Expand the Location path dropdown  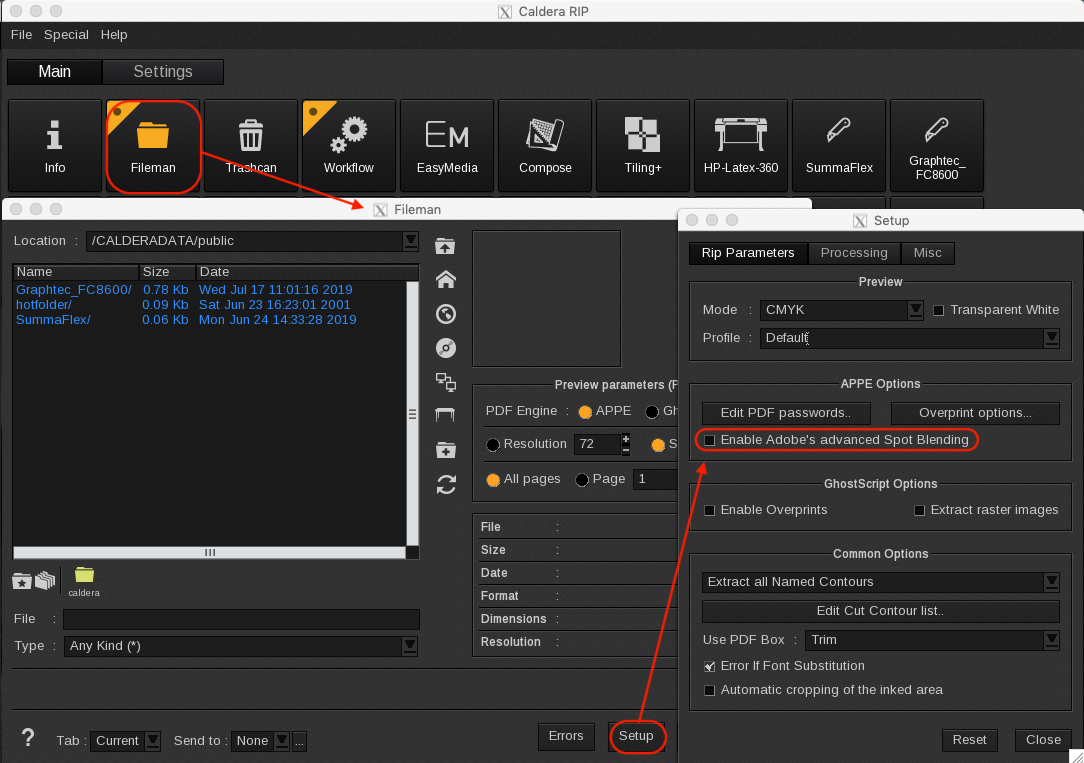point(410,241)
